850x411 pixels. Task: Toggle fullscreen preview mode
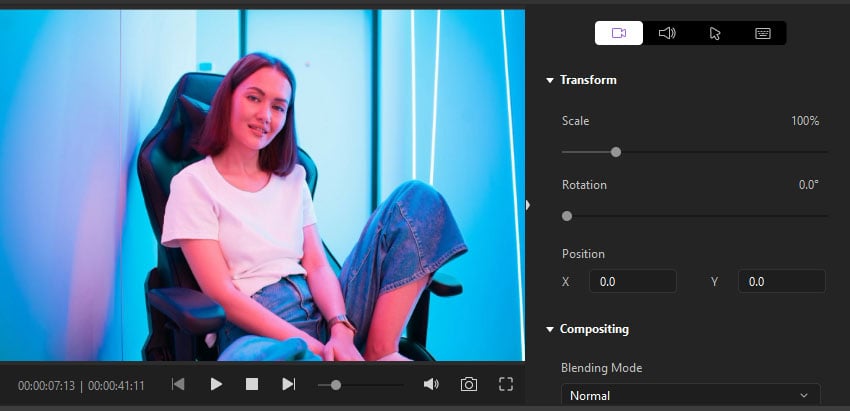pyautogui.click(x=506, y=384)
